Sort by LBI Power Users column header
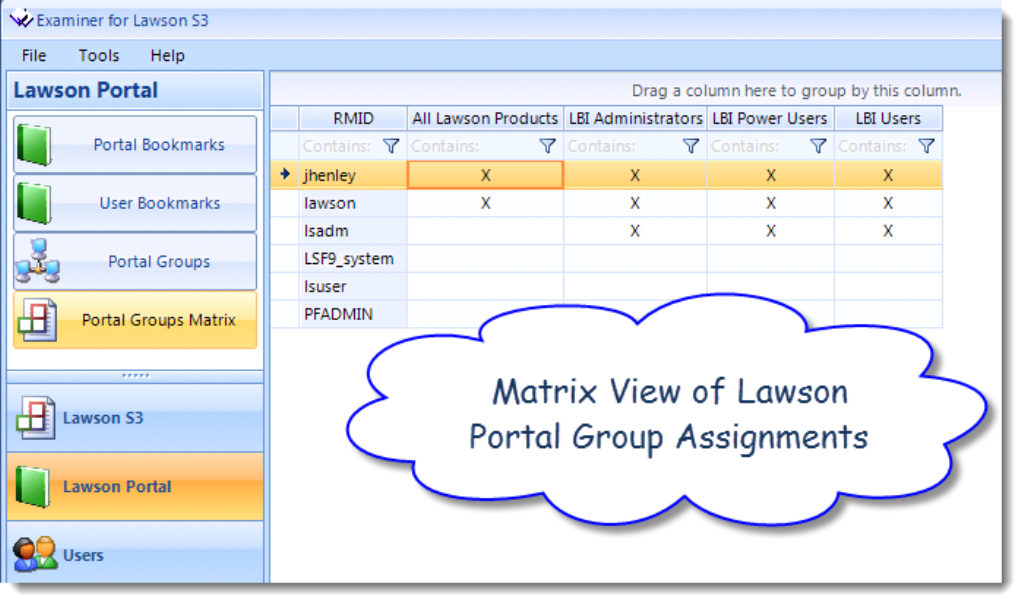Screen dimensions: 1024x605 coord(770,118)
